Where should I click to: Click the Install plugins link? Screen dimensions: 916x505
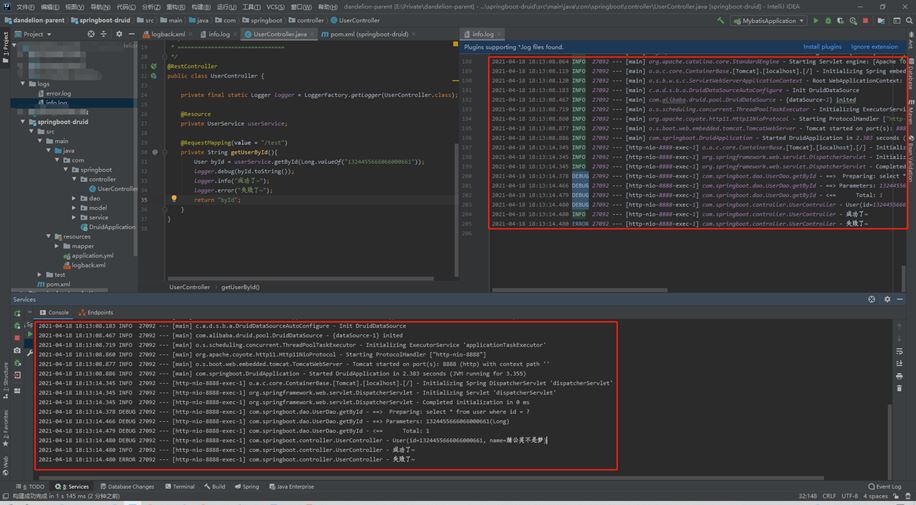coord(822,46)
